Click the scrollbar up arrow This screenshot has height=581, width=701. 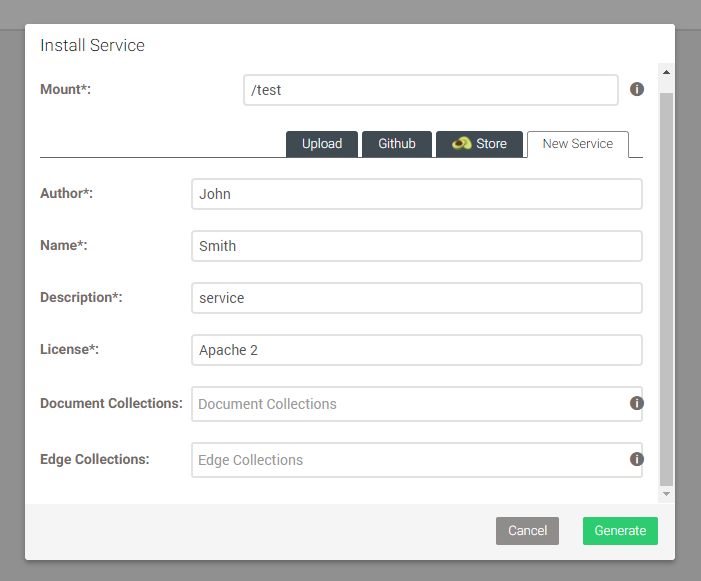(x=667, y=72)
